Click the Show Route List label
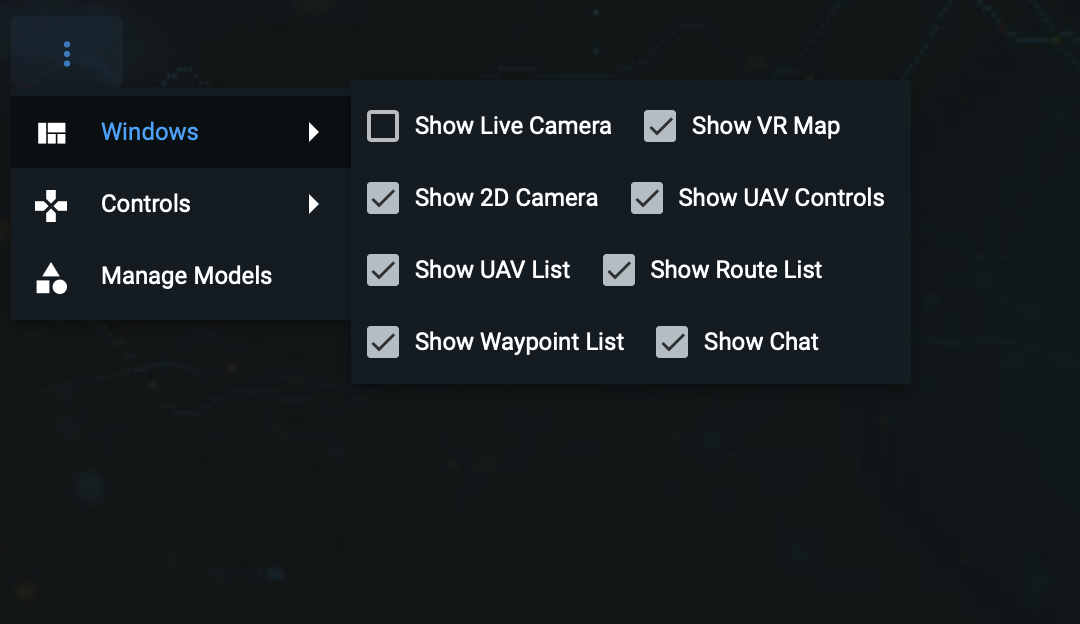Image resolution: width=1080 pixels, height=624 pixels. [x=736, y=270]
